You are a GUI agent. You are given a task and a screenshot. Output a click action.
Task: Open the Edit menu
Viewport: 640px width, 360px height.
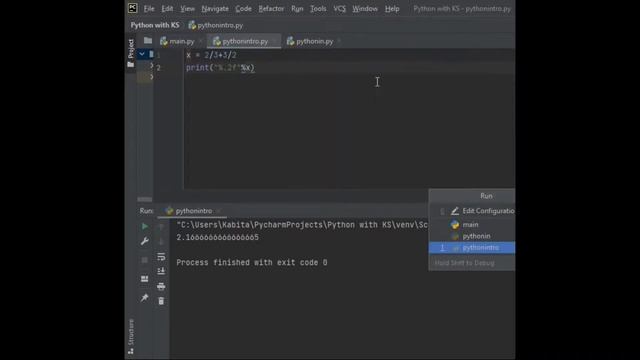167,9
